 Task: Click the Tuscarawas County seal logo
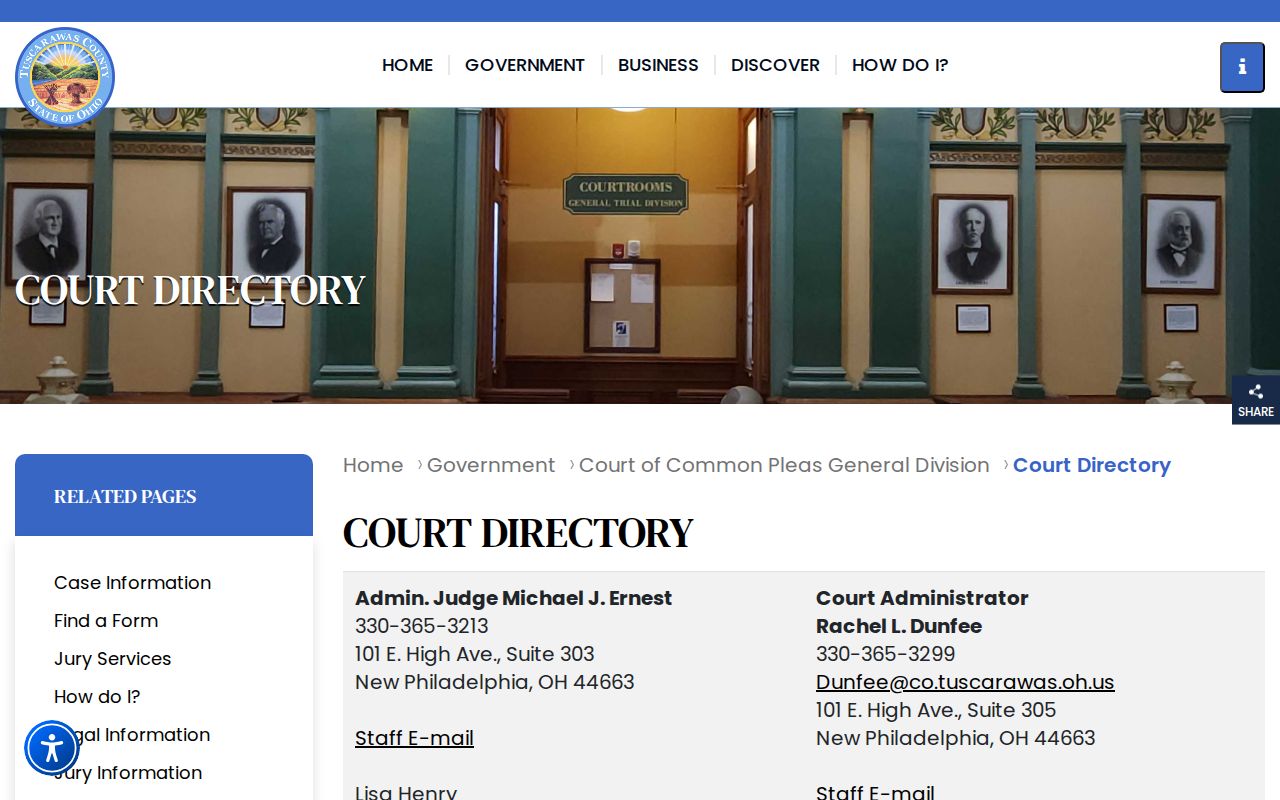coord(65,77)
